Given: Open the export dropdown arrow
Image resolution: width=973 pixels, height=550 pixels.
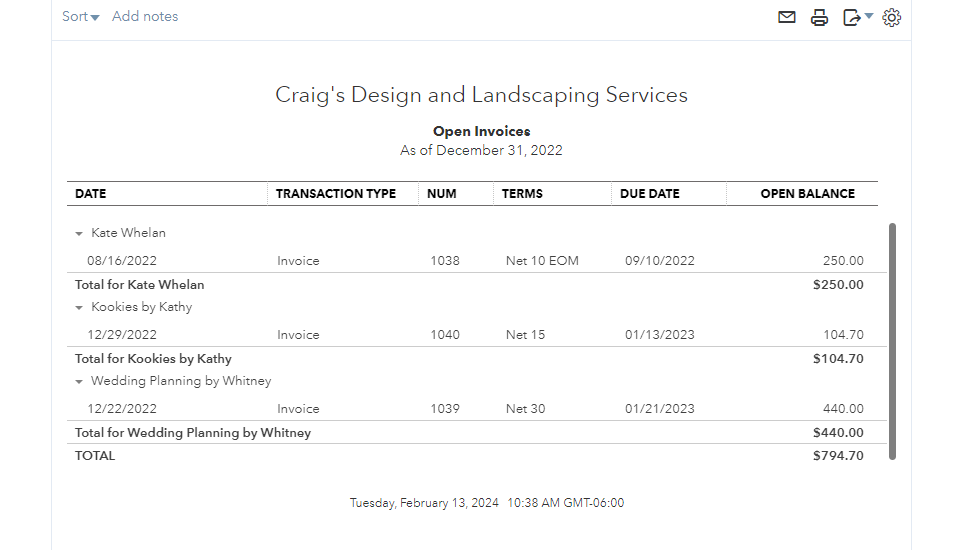Looking at the screenshot, I should click(869, 16).
